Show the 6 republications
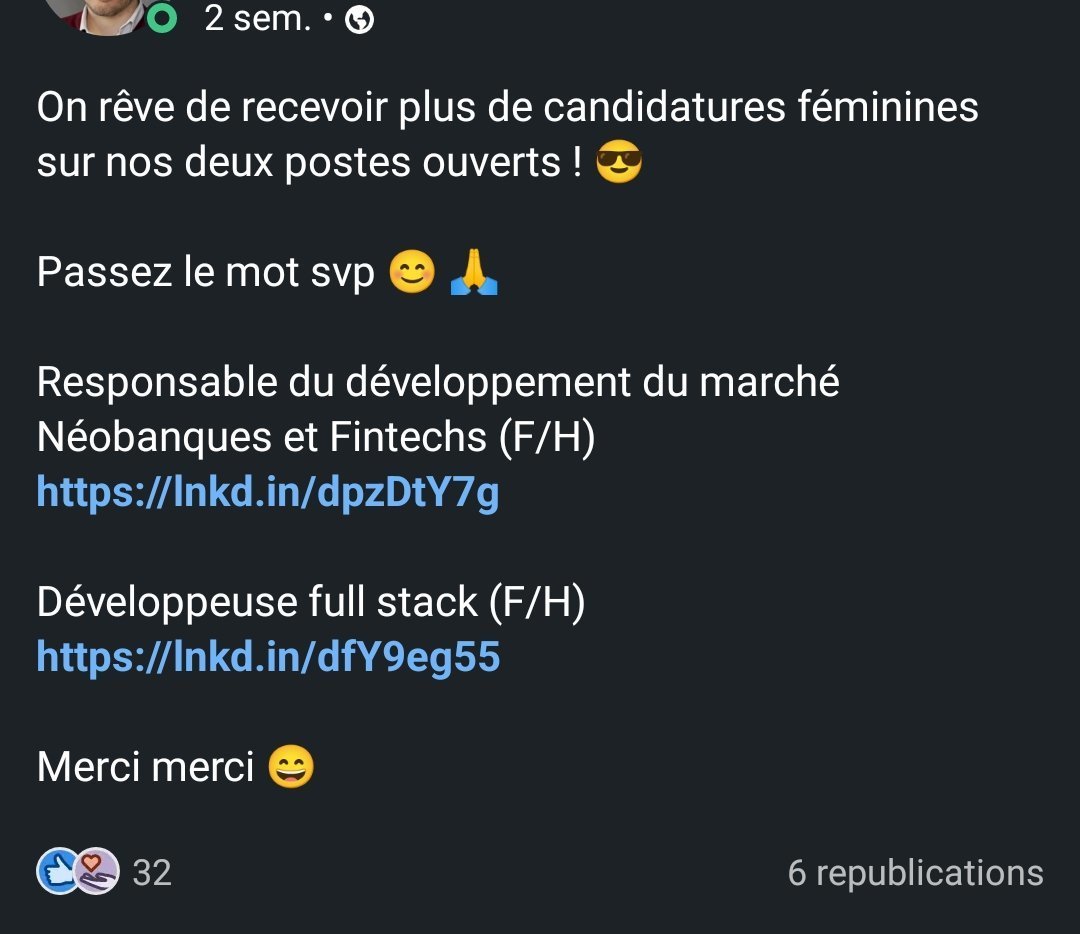The height and width of the screenshot is (934, 1080). 915,873
